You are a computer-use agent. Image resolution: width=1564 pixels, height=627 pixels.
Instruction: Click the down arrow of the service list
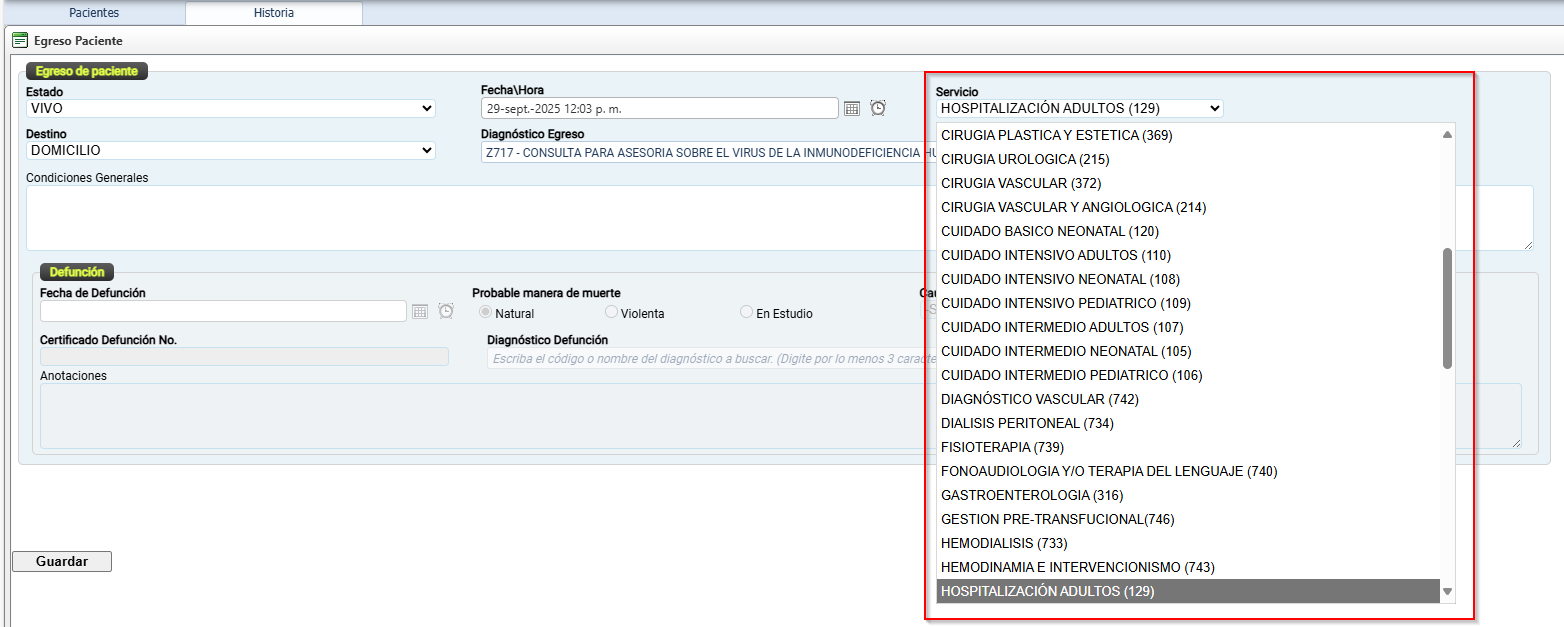(x=1447, y=592)
